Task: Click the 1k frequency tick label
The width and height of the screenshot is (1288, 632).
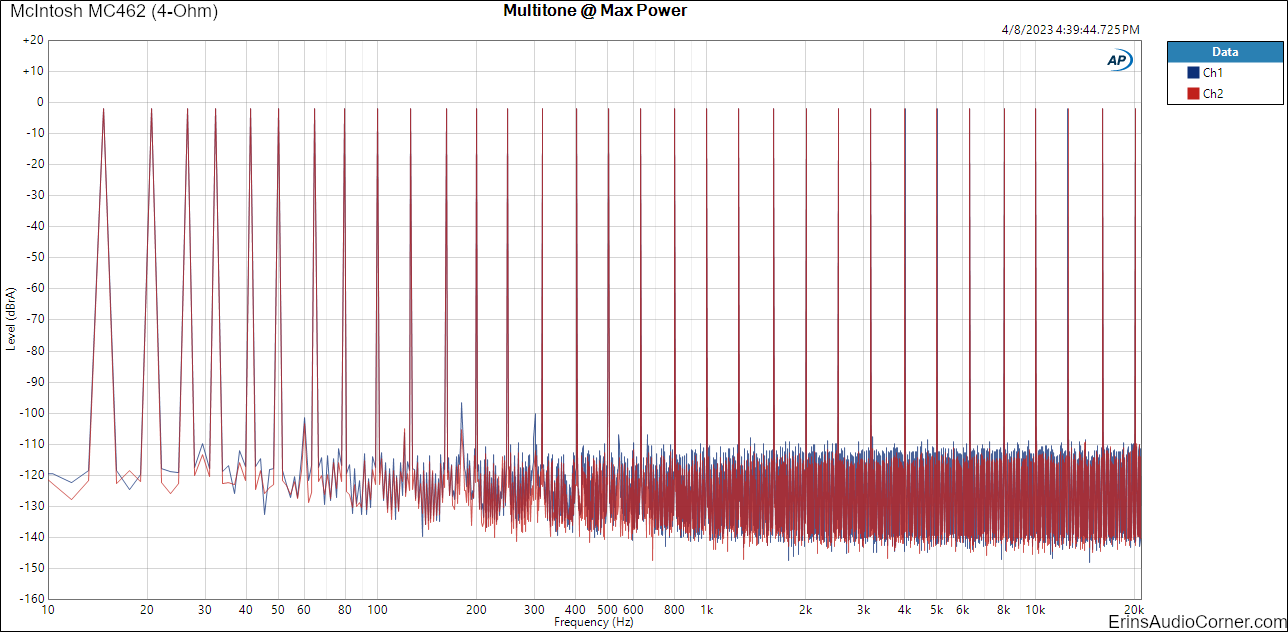Action: (x=706, y=609)
